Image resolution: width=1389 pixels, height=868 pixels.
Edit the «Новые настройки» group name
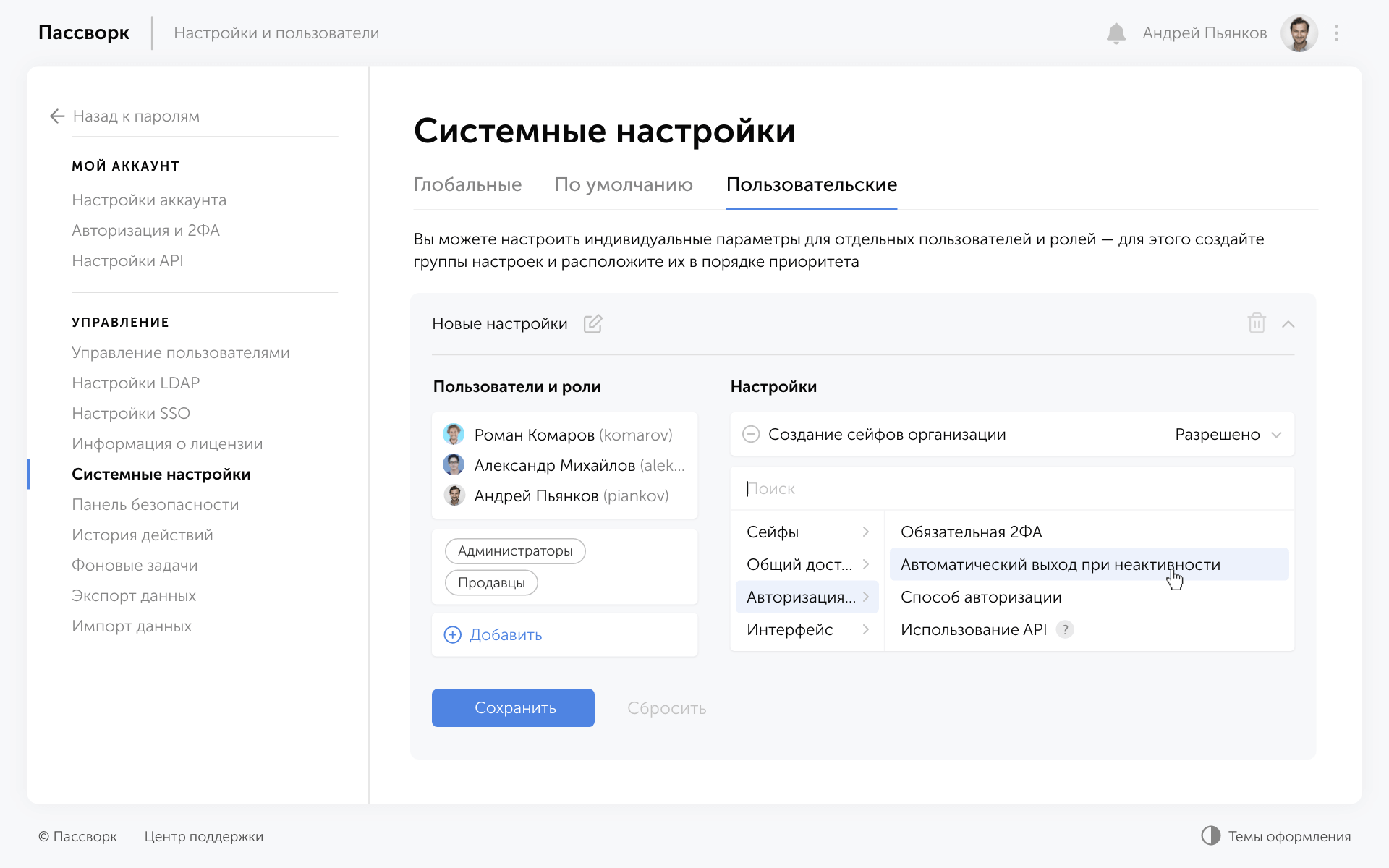[592, 323]
